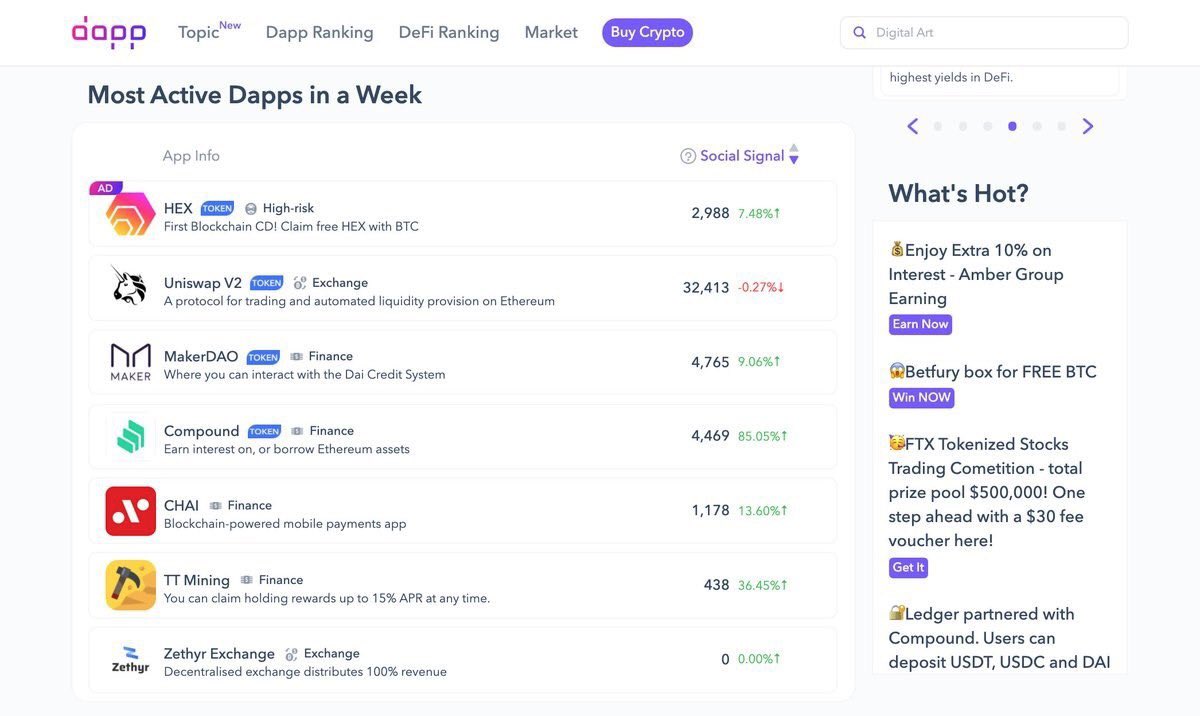
Task: Click MakerDAO description about Dai Credit System
Action: coord(305,375)
